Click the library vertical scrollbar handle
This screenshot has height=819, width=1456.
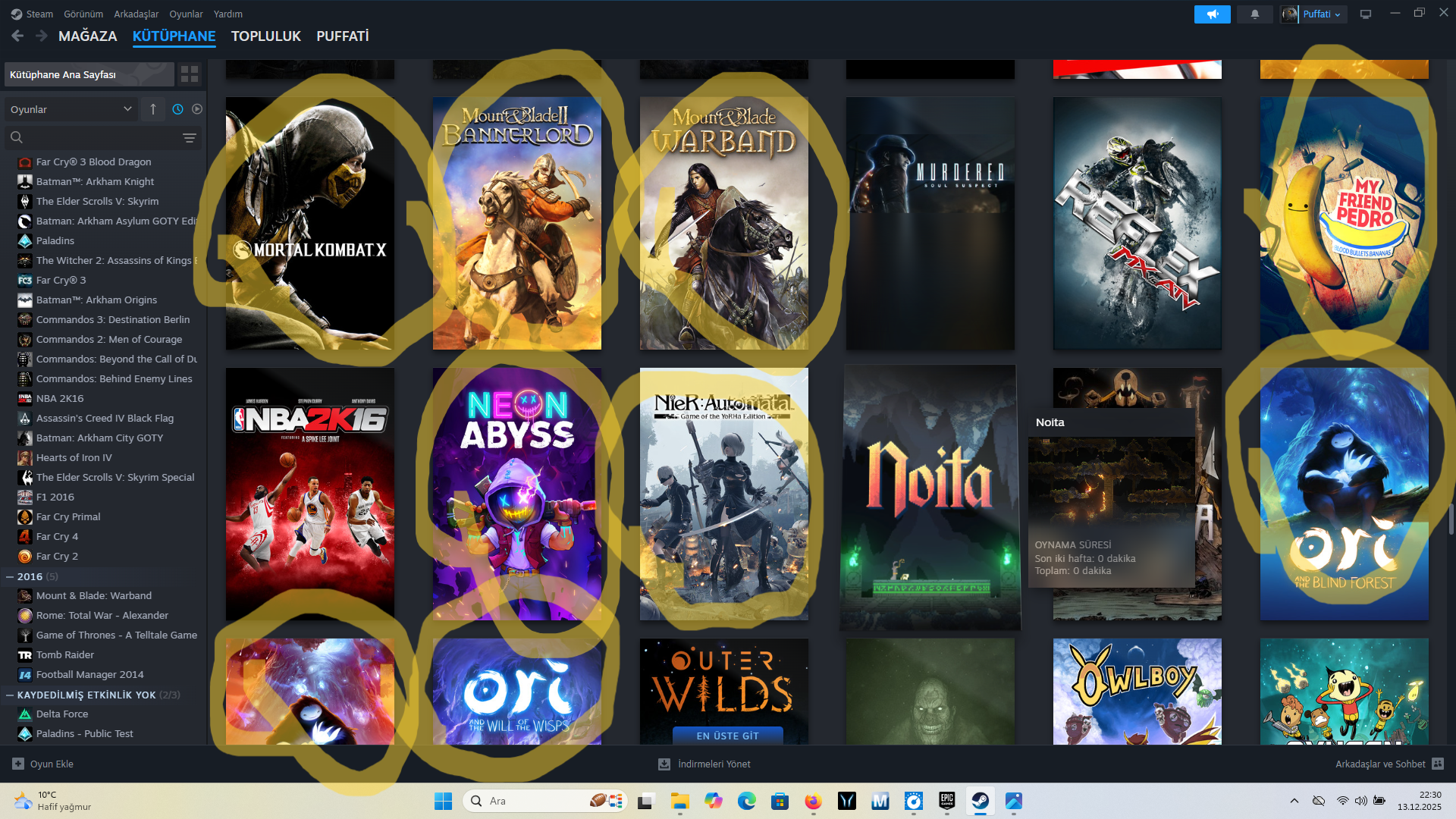(1451, 520)
